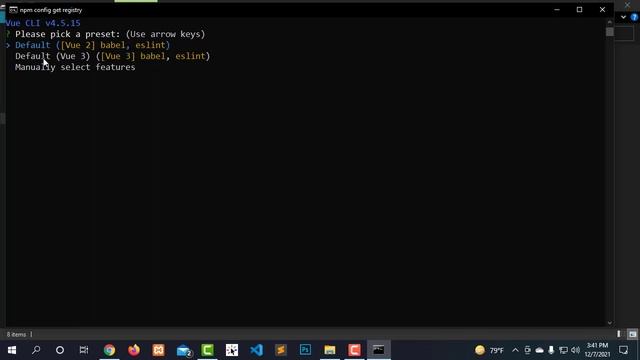Open Sublime Text from taskbar
The height and width of the screenshot is (360, 640).
(281, 350)
